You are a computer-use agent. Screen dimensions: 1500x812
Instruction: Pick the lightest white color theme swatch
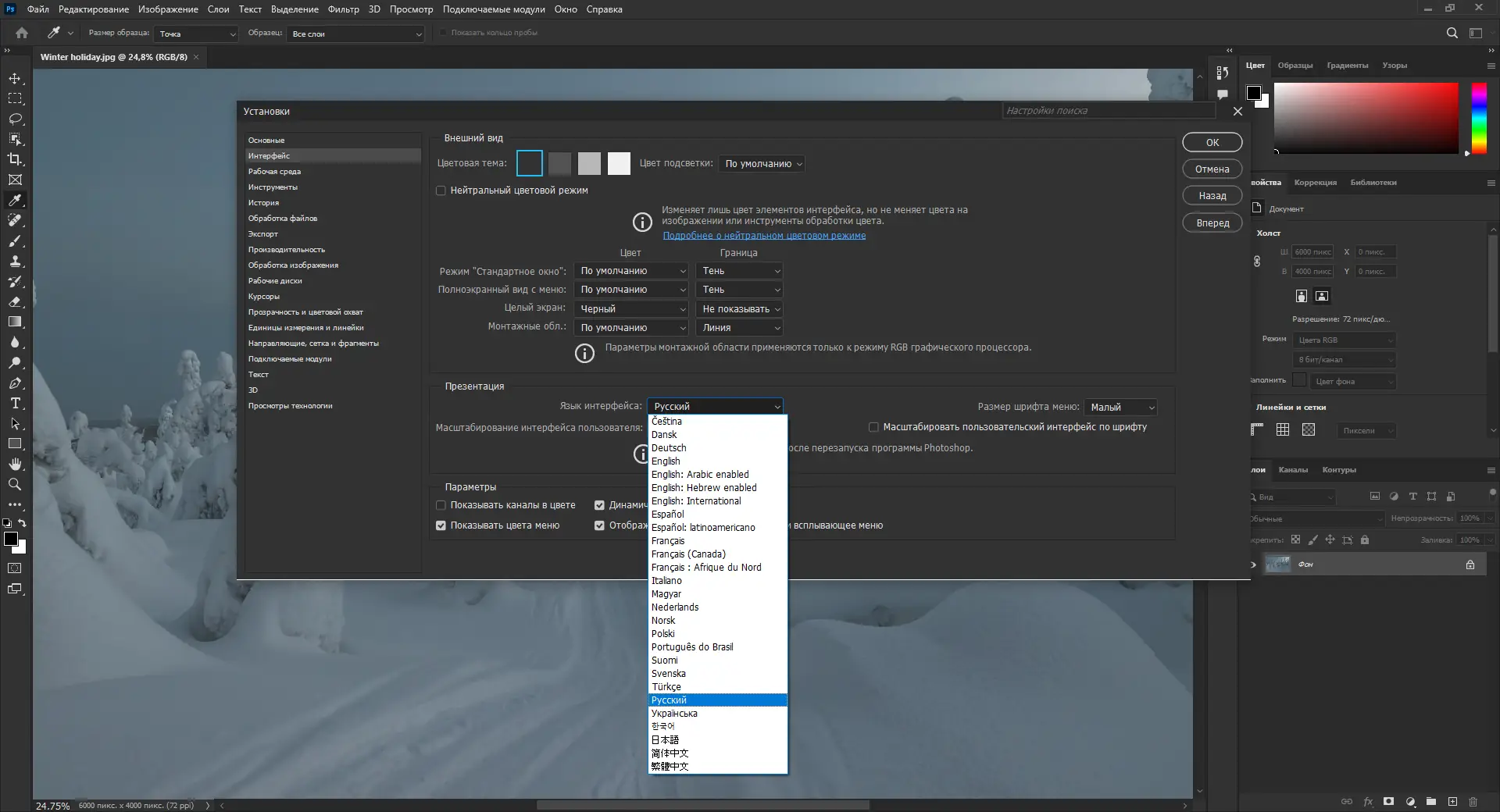[619, 163]
